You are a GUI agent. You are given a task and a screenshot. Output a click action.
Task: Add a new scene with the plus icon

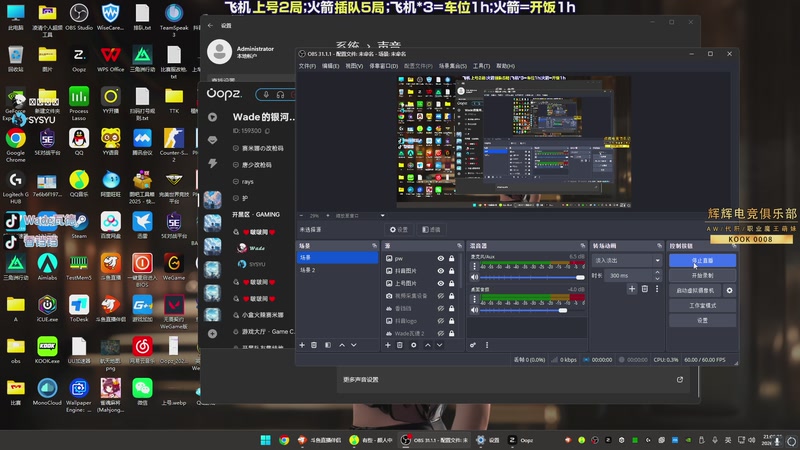tap(302, 345)
